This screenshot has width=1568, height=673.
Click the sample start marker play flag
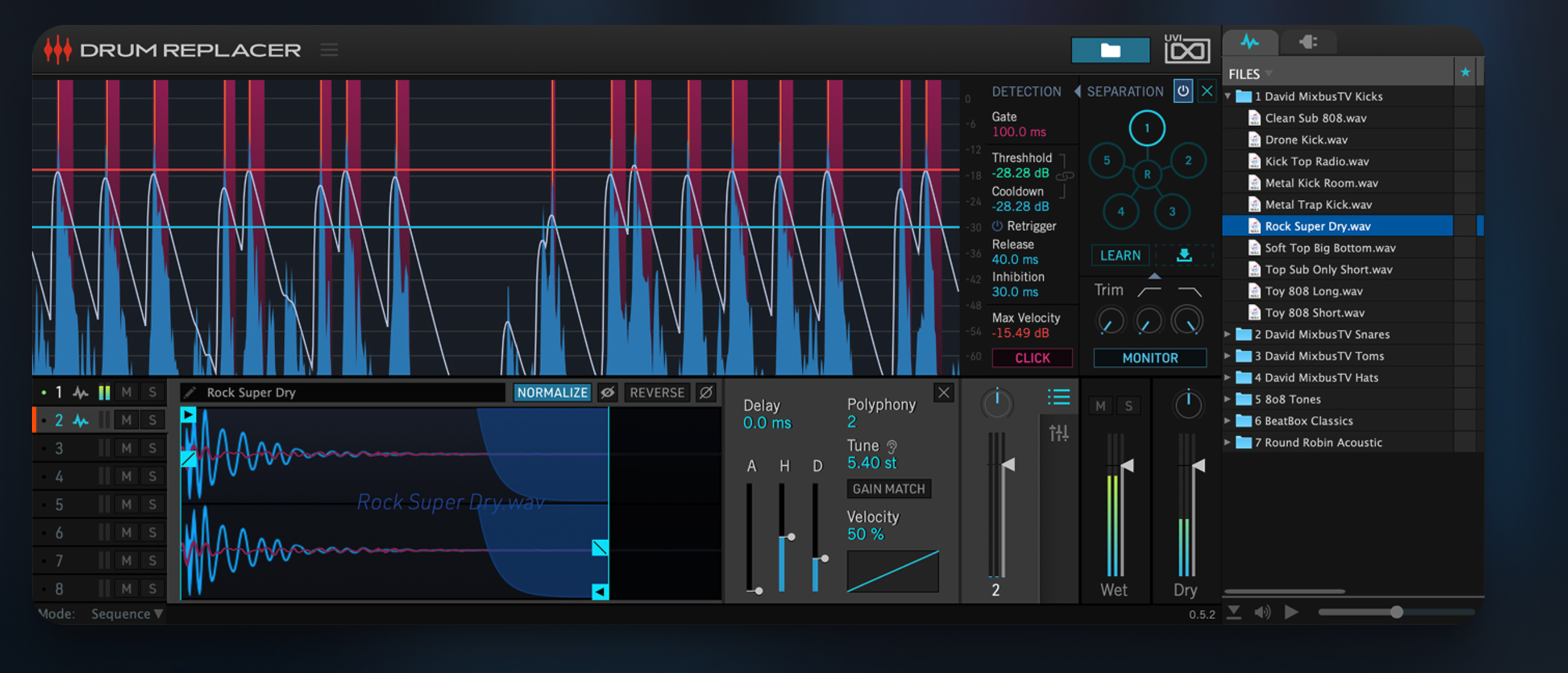[x=188, y=415]
